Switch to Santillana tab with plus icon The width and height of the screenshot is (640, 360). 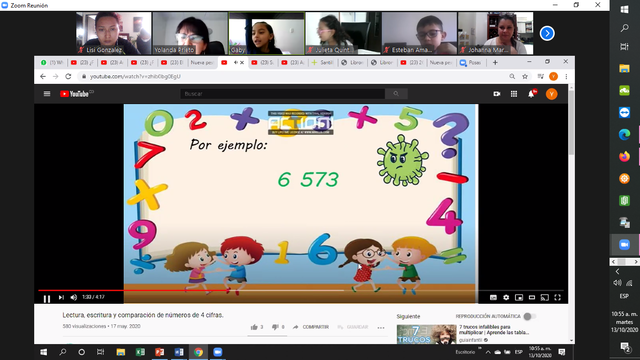[322, 62]
